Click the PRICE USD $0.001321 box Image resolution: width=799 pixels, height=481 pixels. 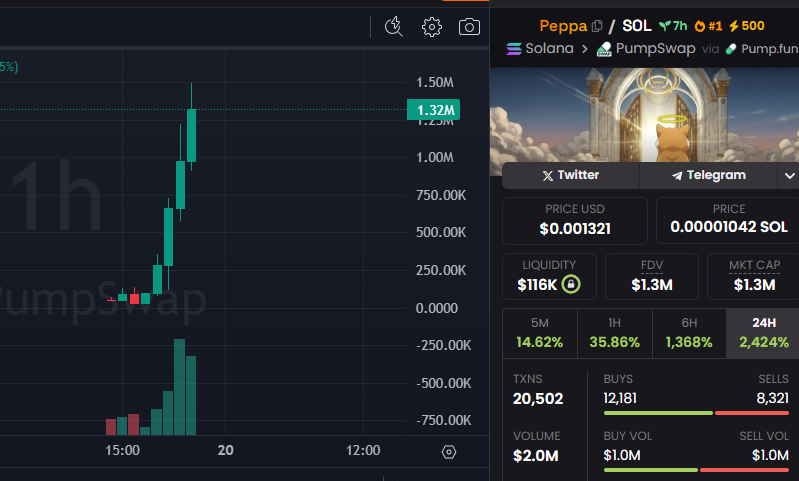(575, 221)
